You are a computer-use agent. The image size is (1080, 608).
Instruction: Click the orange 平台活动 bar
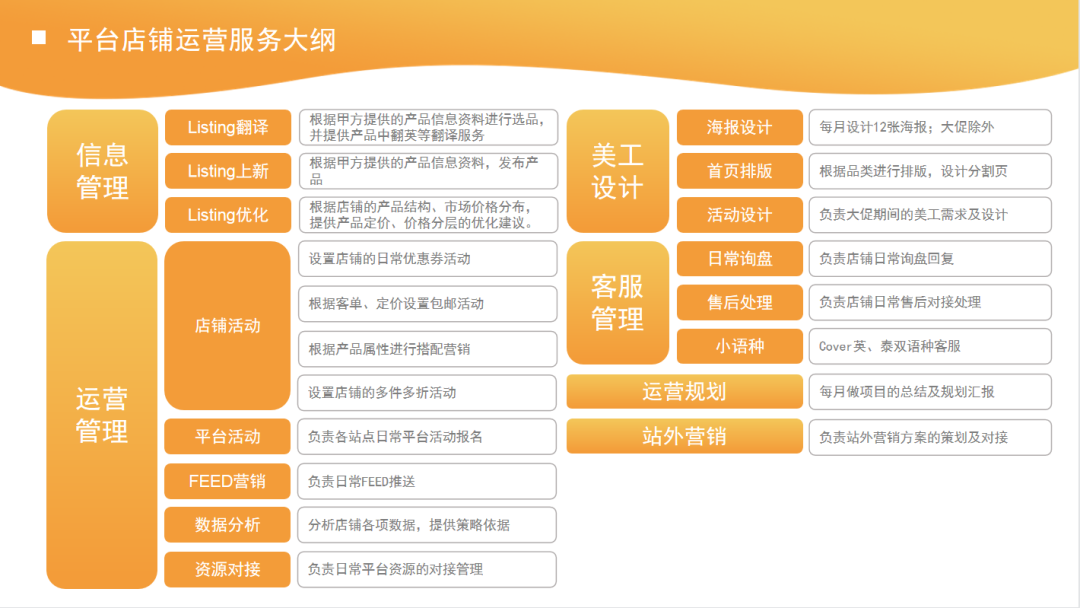click(x=227, y=437)
